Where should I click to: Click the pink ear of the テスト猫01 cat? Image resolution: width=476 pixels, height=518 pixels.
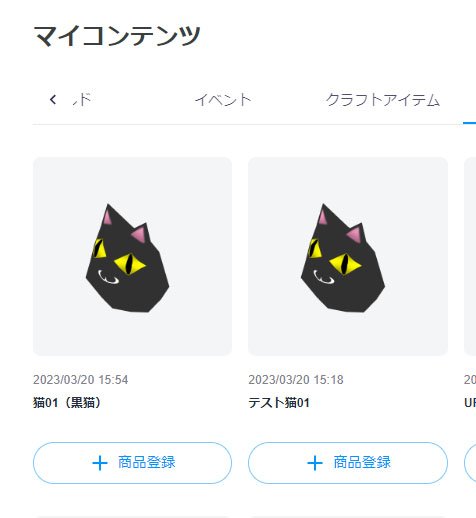point(357,233)
